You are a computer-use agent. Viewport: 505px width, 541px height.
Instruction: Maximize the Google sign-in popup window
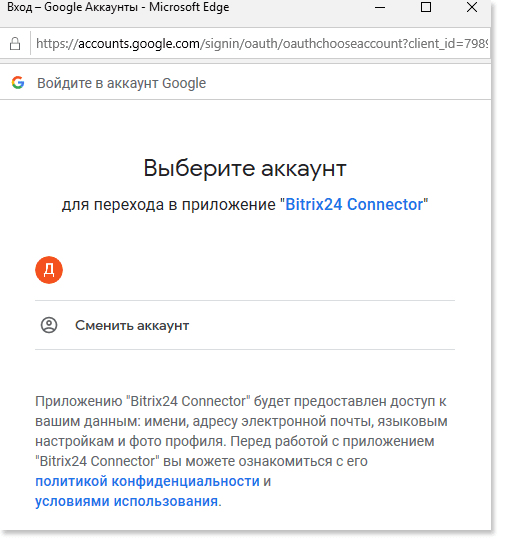pos(426,7)
